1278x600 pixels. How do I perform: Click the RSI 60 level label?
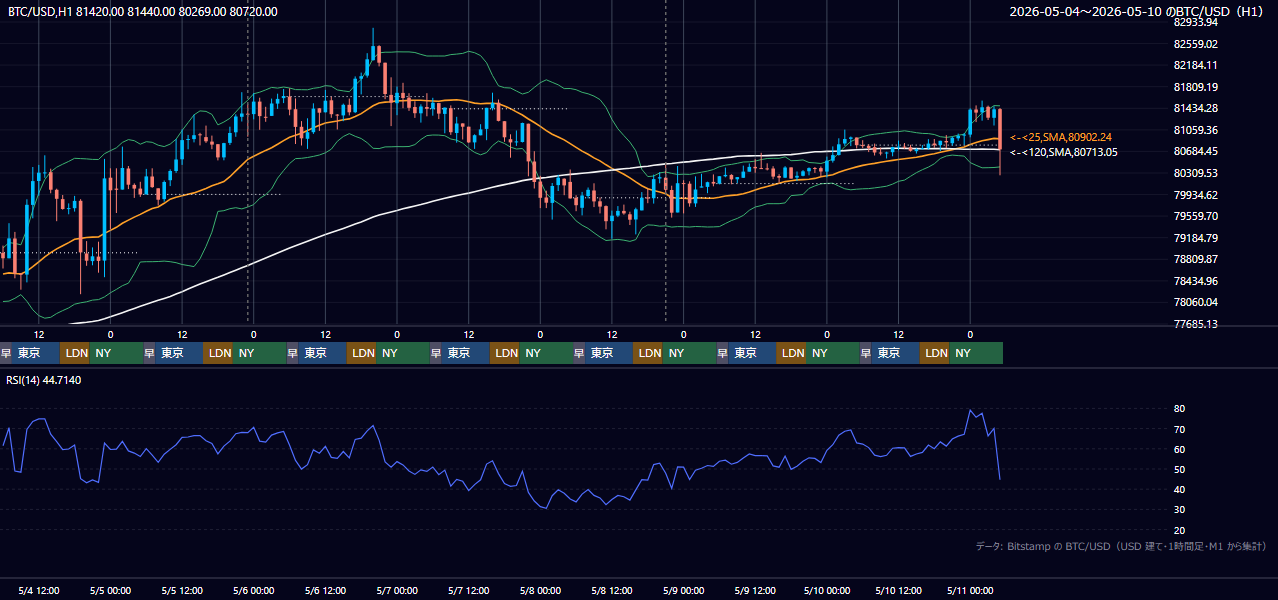[x=1179, y=449]
